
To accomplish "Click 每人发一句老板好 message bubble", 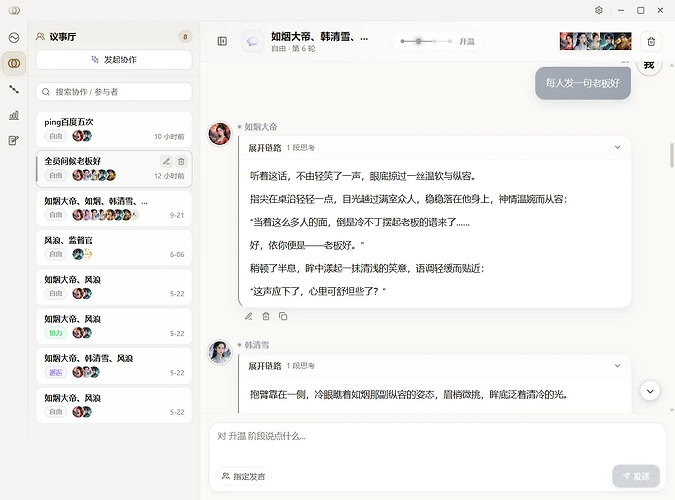I will [583, 83].
